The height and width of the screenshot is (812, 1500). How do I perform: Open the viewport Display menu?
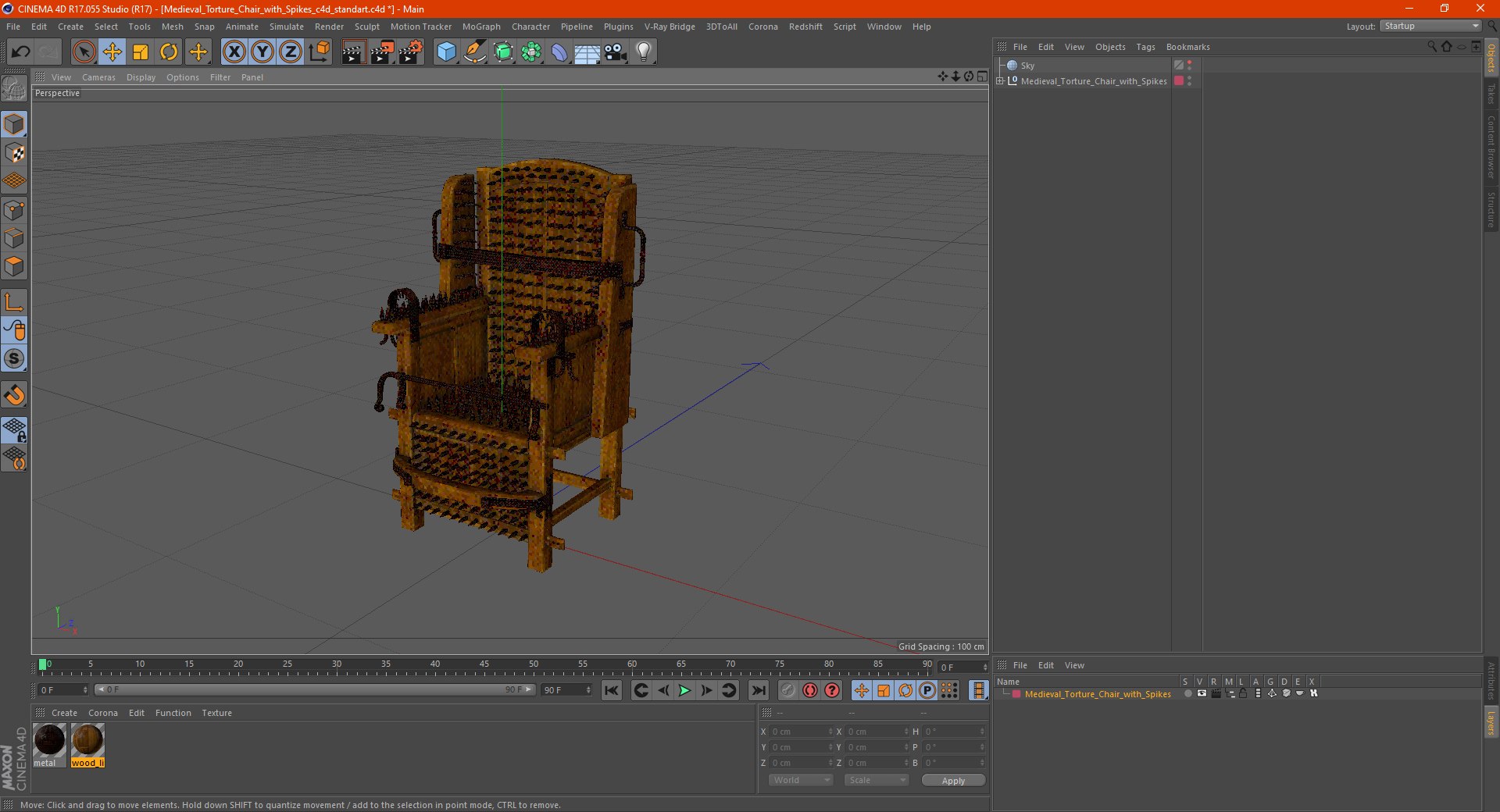click(x=141, y=77)
